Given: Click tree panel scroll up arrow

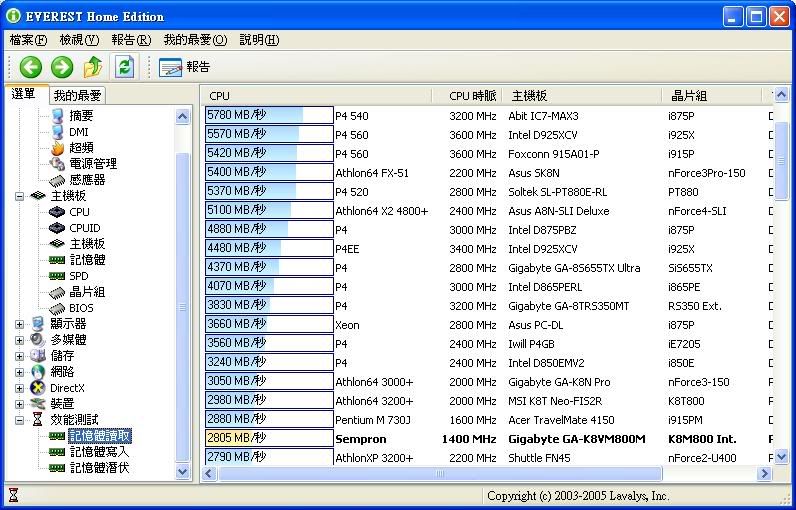Looking at the screenshot, I should [183, 117].
